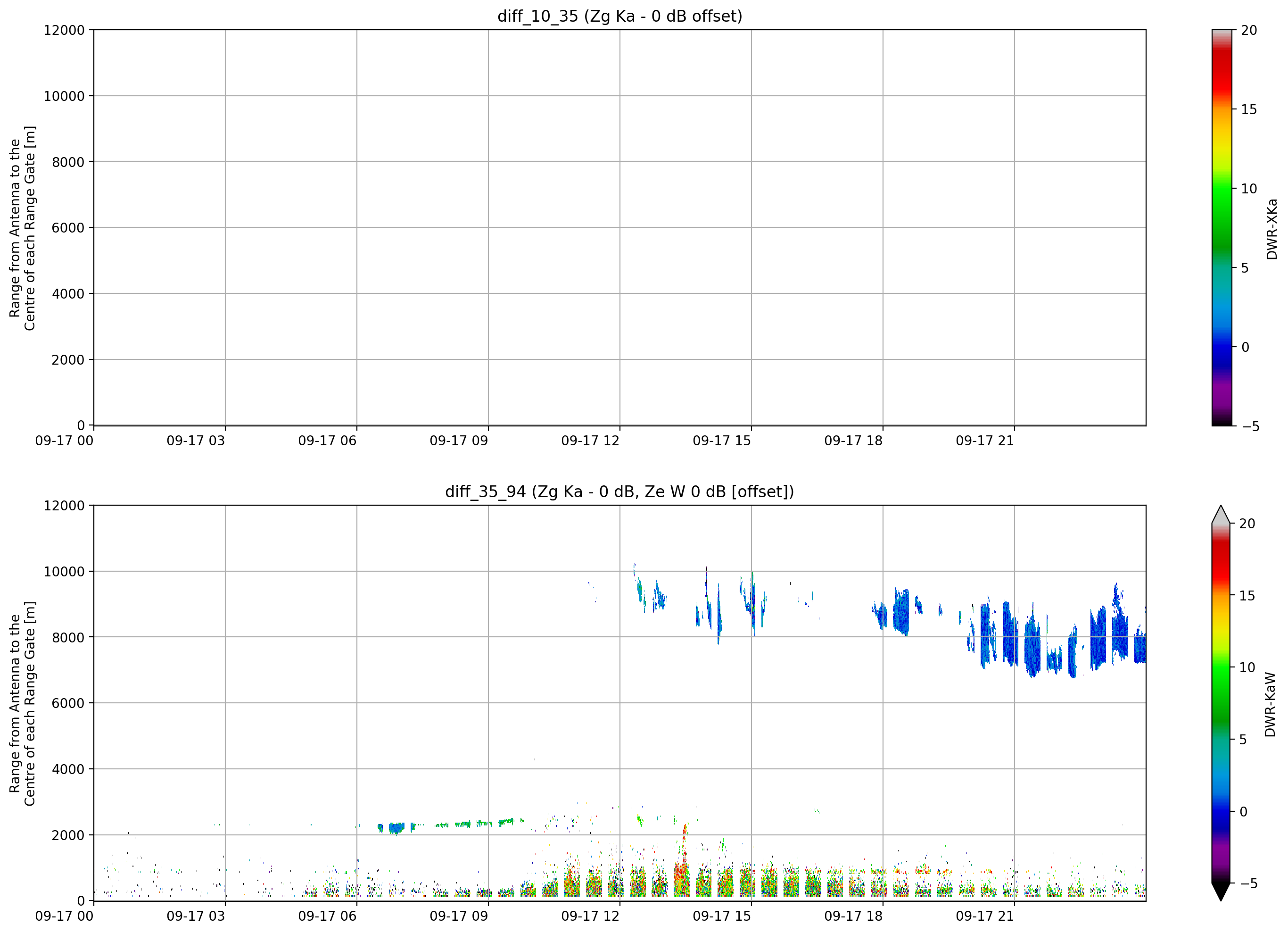Click x-tick "09-17 15" under diff_35_94 plot
The width and height of the screenshot is (1288, 933).
click(x=722, y=916)
